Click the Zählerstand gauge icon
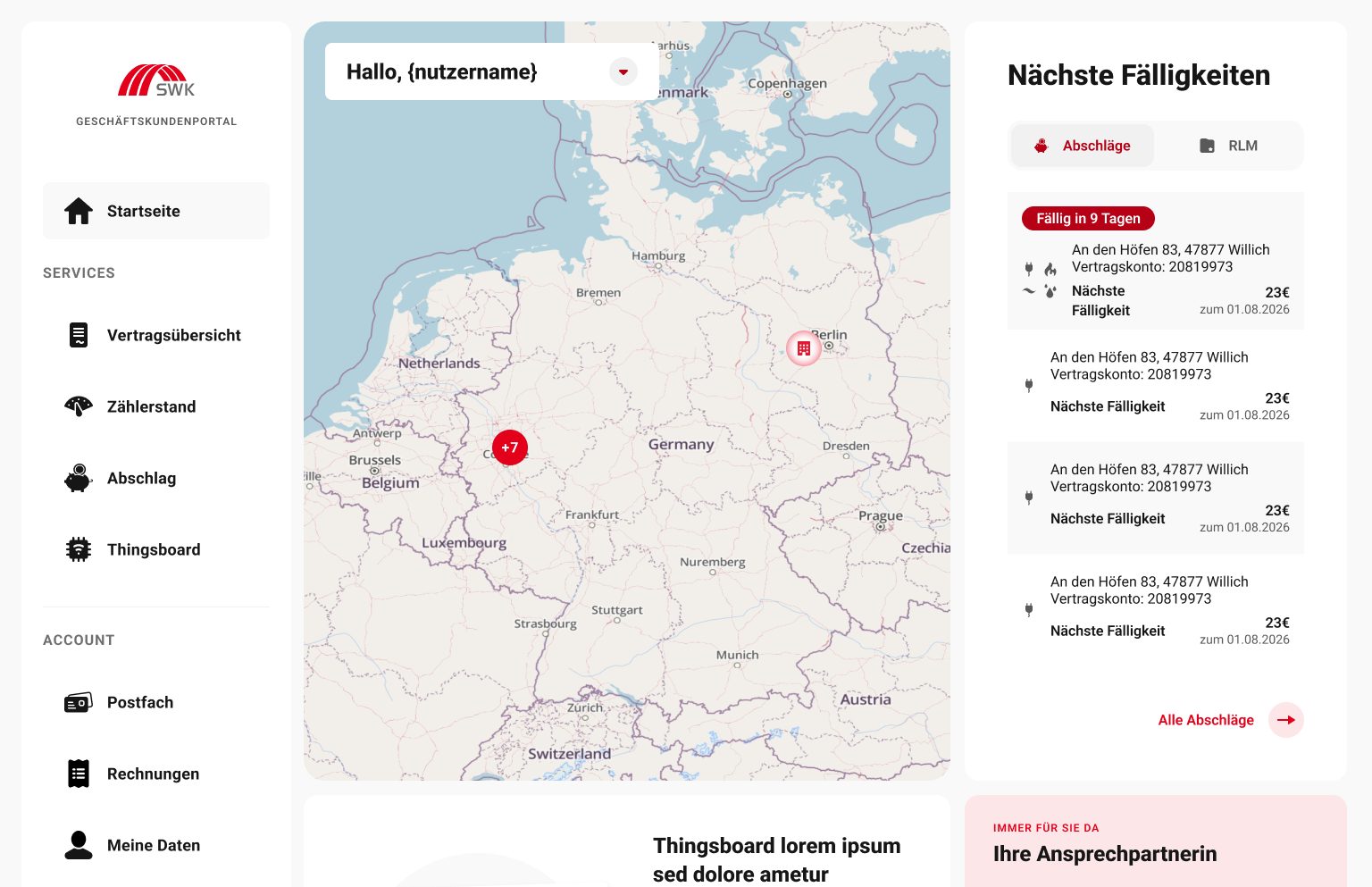The width and height of the screenshot is (1372, 887). point(79,406)
